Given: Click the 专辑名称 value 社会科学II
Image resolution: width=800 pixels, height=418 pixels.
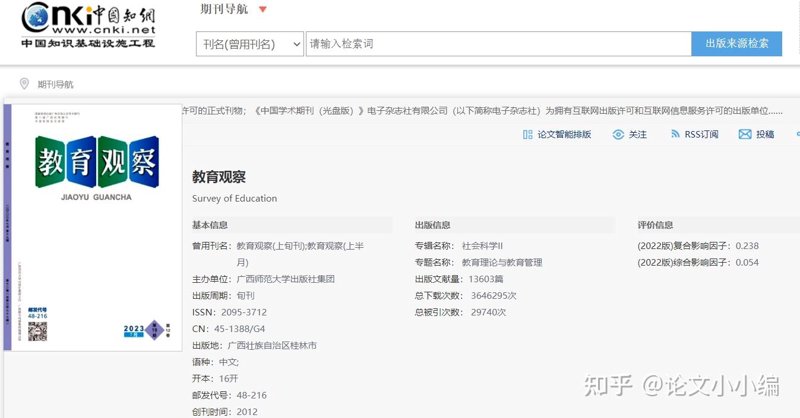Looking at the screenshot, I should tap(482, 246).
